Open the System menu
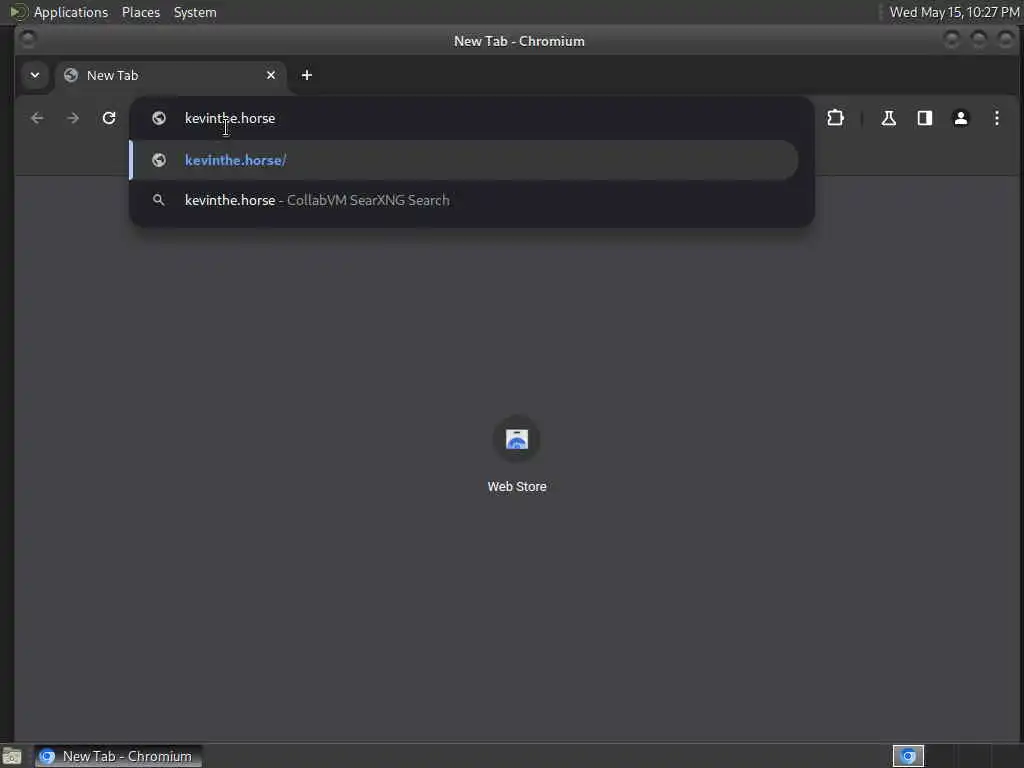The image size is (1024, 768). 195,12
